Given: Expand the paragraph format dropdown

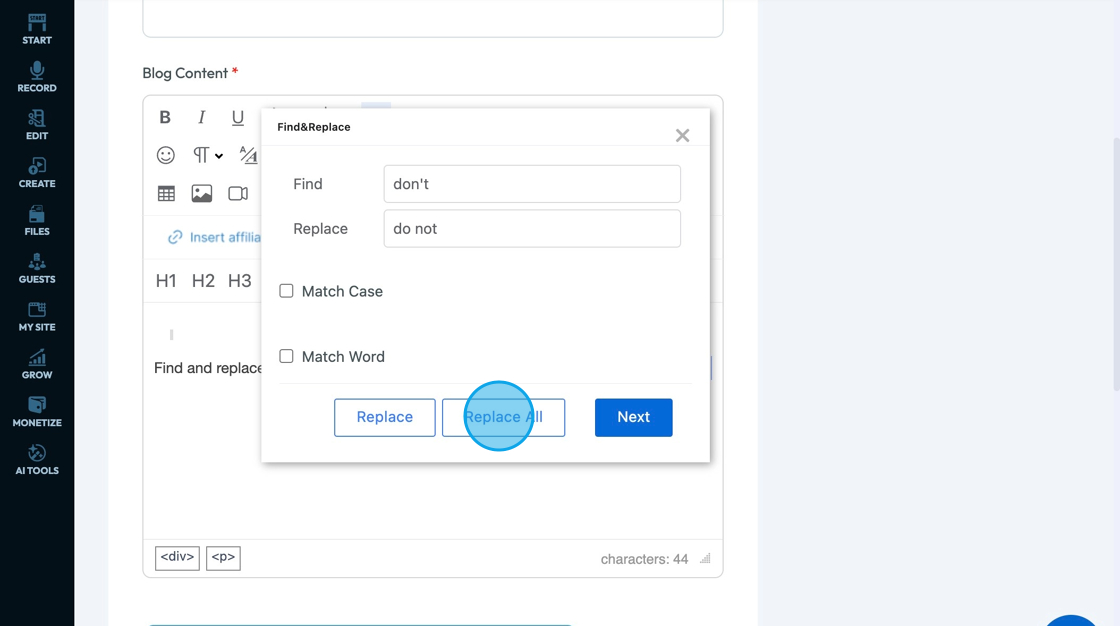Looking at the screenshot, I should pyautogui.click(x=208, y=155).
